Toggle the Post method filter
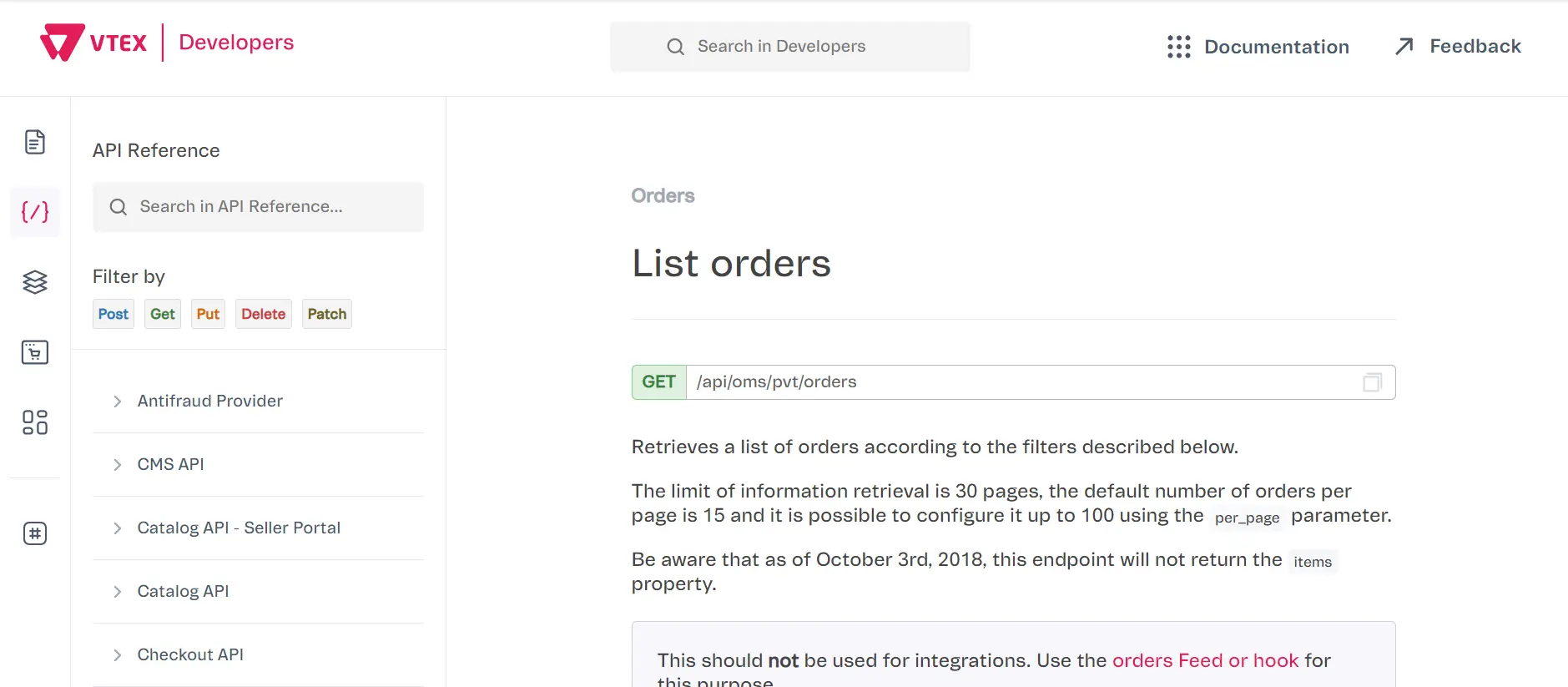This screenshot has width=1568, height=687. coord(113,314)
